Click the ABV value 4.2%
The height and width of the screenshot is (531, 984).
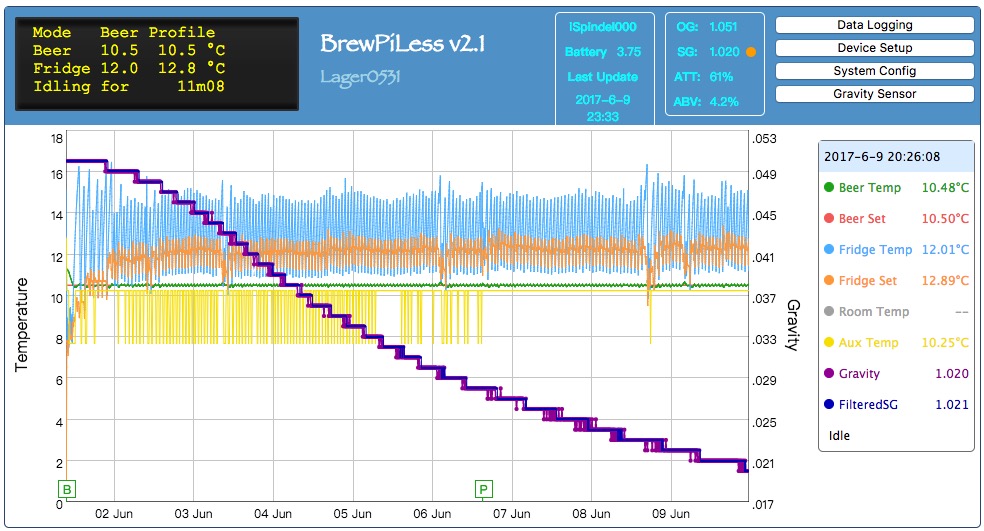[724, 102]
